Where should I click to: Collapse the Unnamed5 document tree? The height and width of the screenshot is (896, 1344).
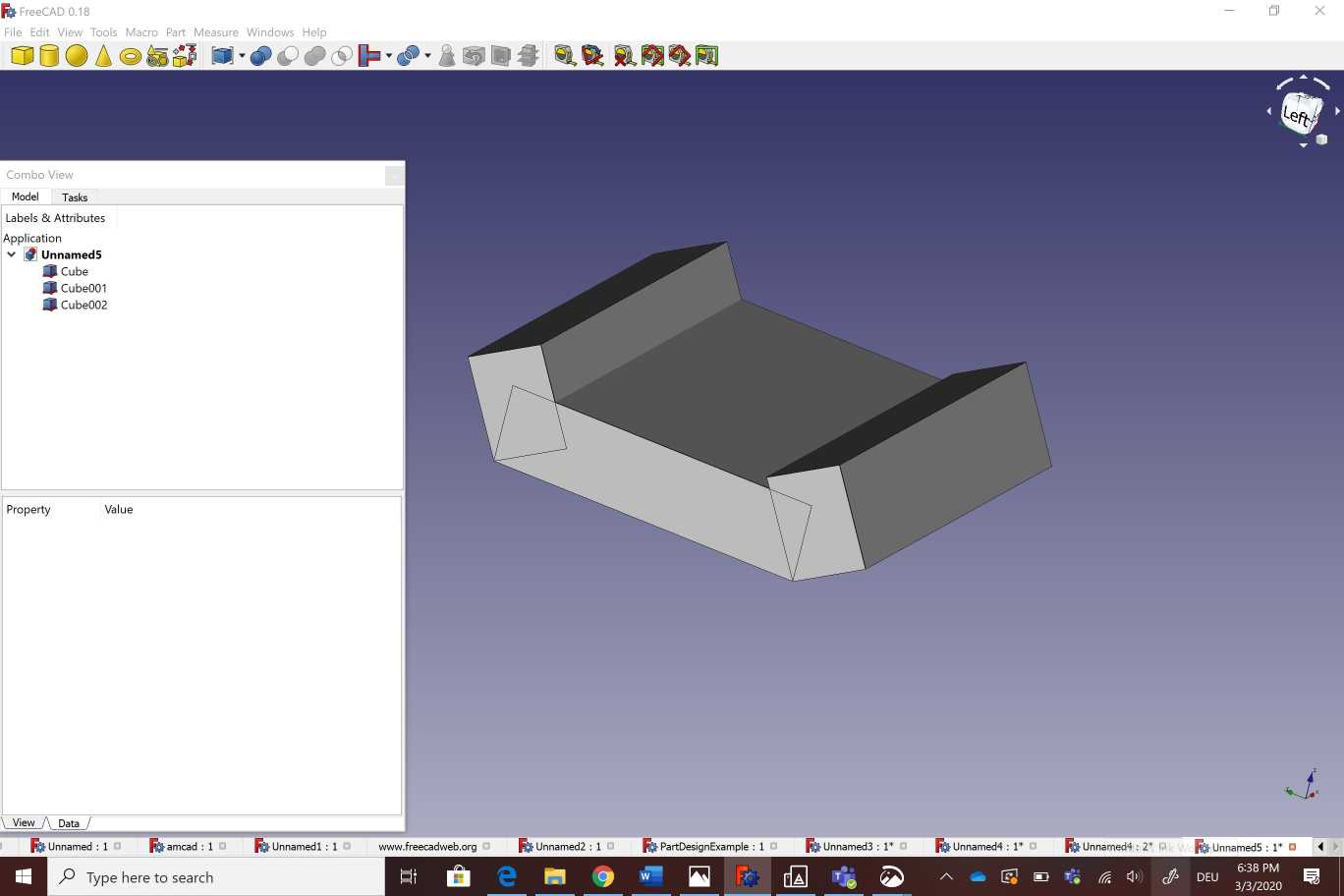click(x=12, y=254)
